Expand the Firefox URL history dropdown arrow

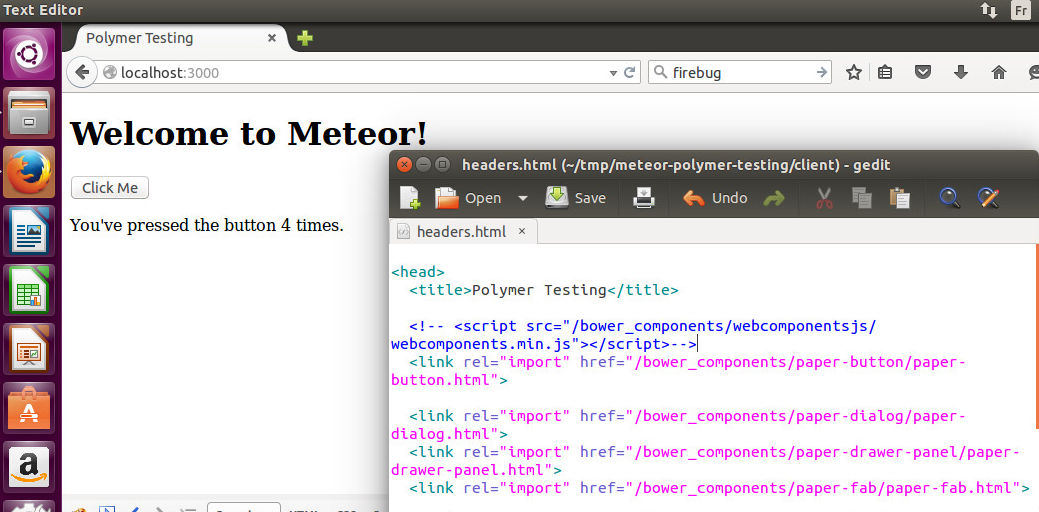pos(614,73)
